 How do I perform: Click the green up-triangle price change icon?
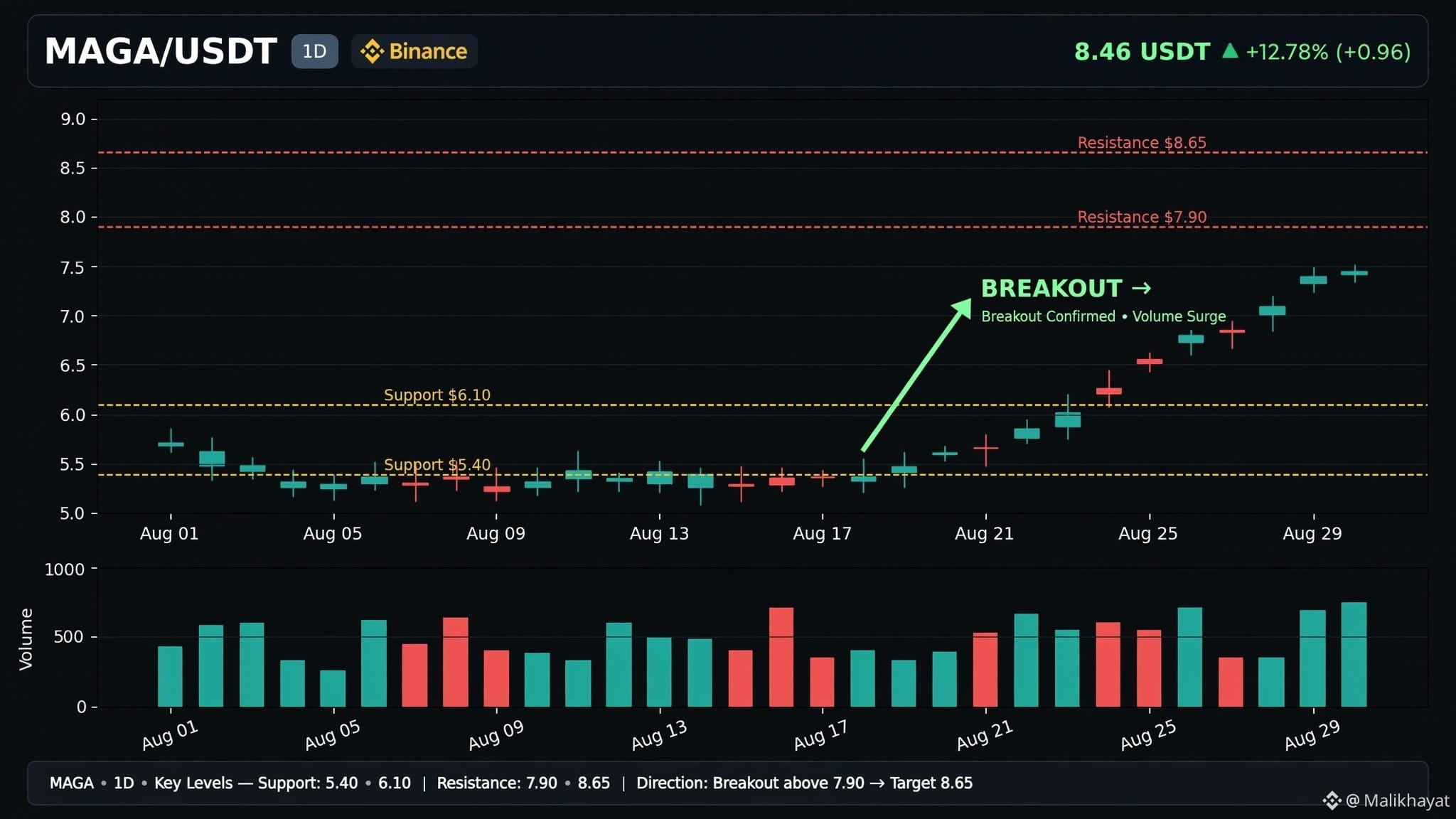tap(1230, 50)
